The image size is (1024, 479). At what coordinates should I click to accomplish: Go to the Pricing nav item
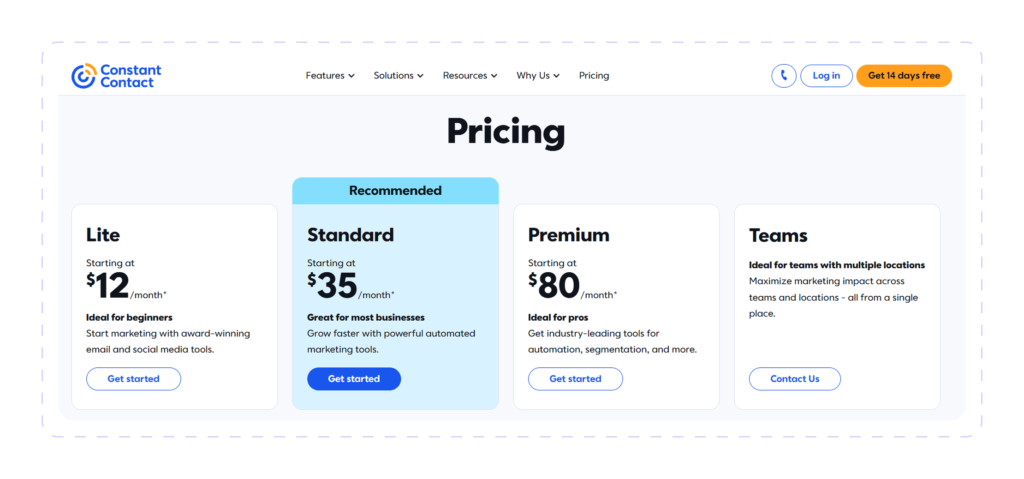point(594,76)
